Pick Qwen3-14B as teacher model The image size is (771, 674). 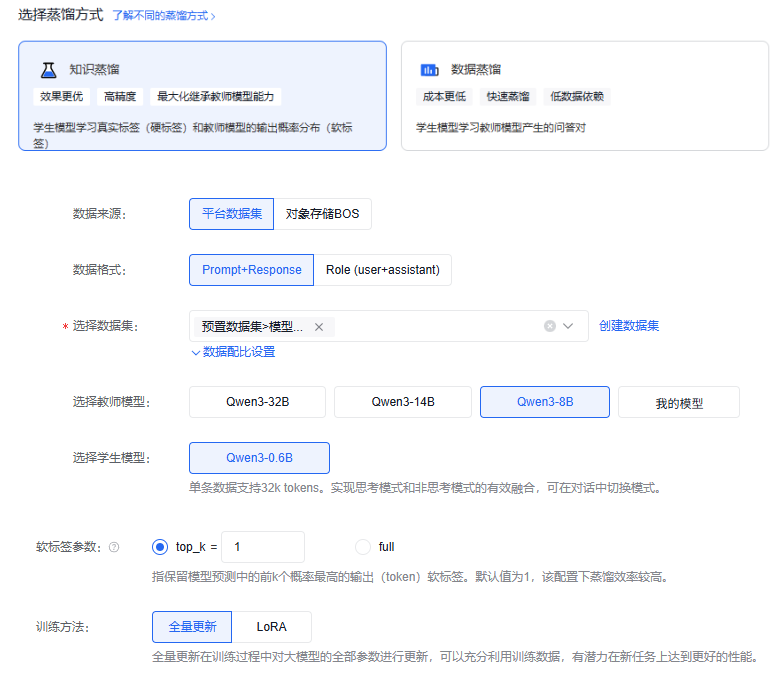pos(403,402)
